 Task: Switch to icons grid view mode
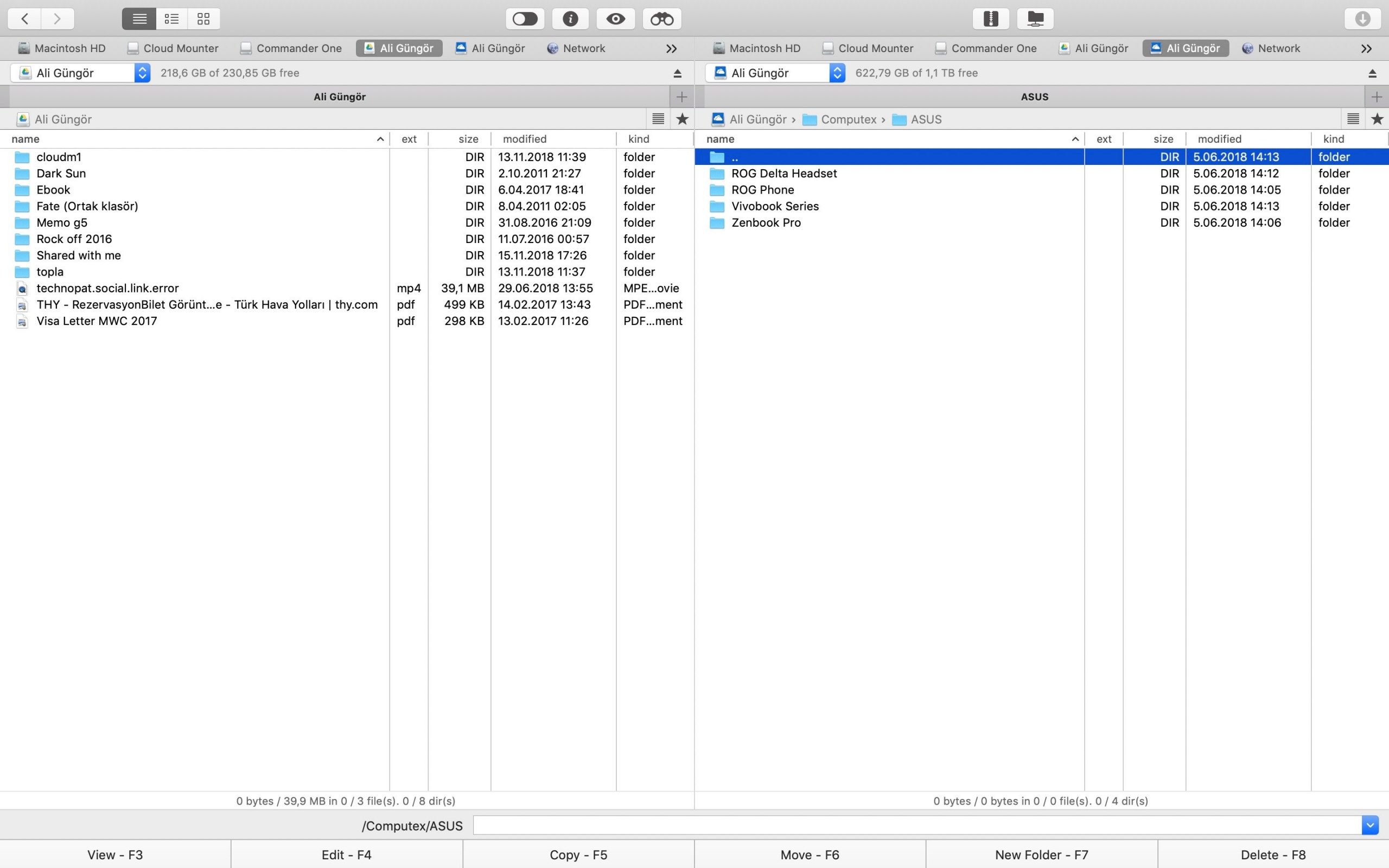[x=203, y=19]
